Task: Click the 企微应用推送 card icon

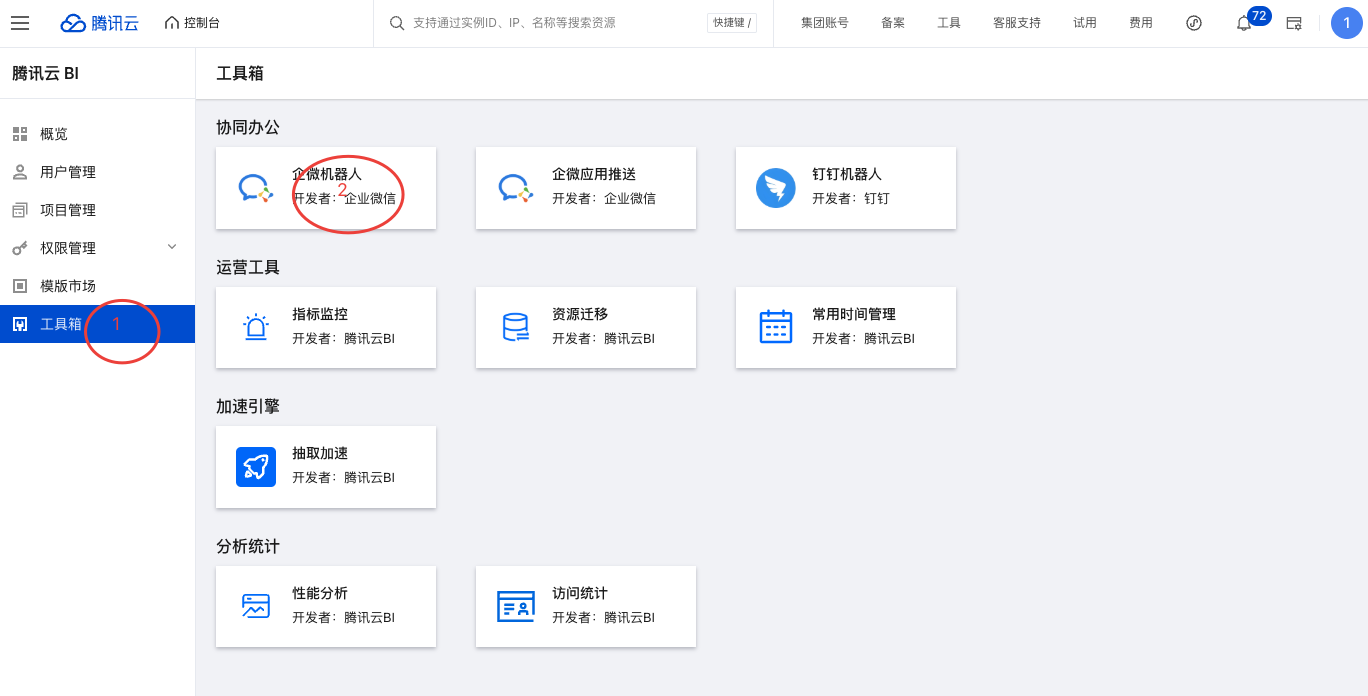Action: point(516,188)
